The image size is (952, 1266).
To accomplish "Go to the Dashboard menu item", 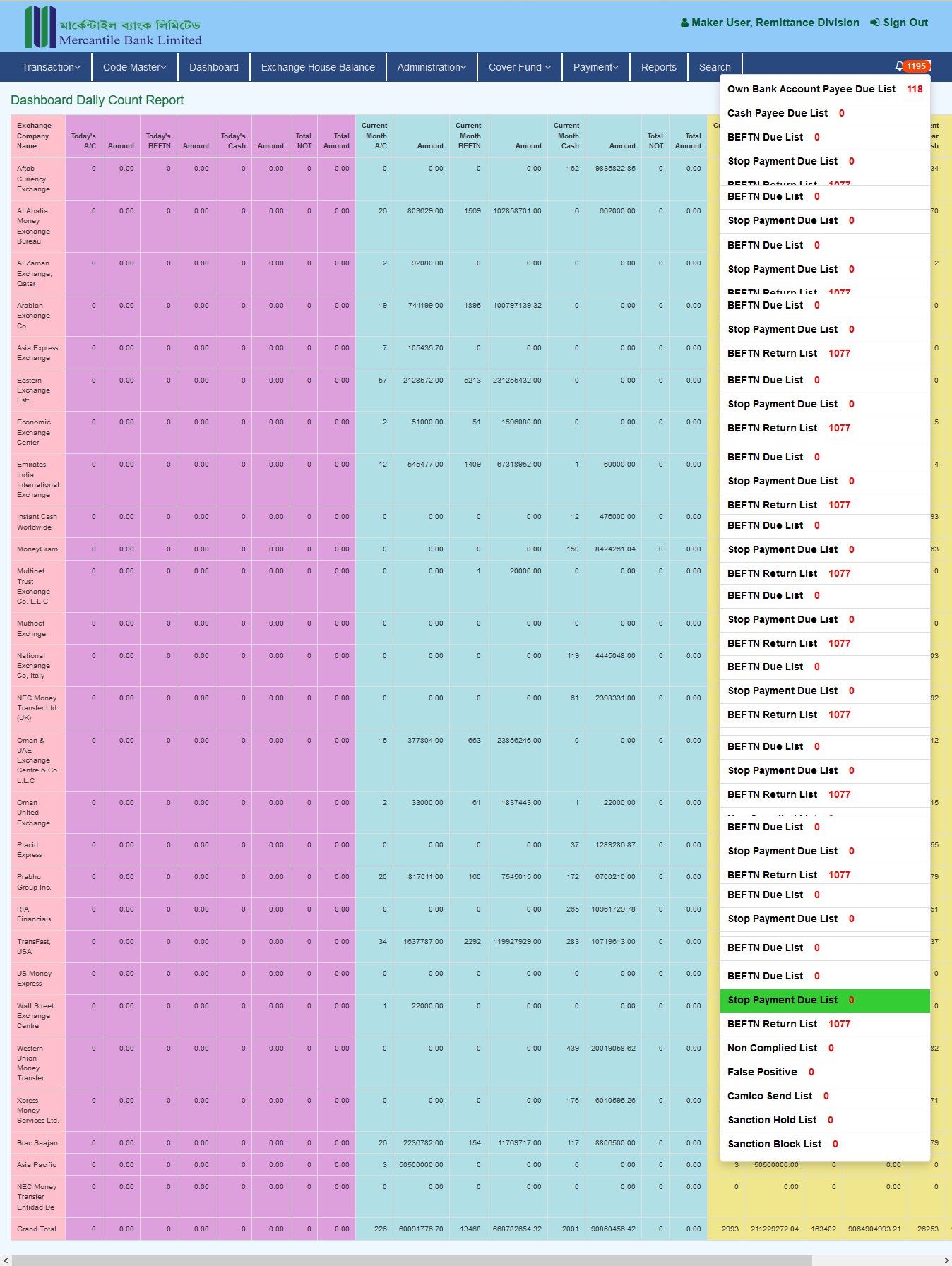I will (x=214, y=67).
